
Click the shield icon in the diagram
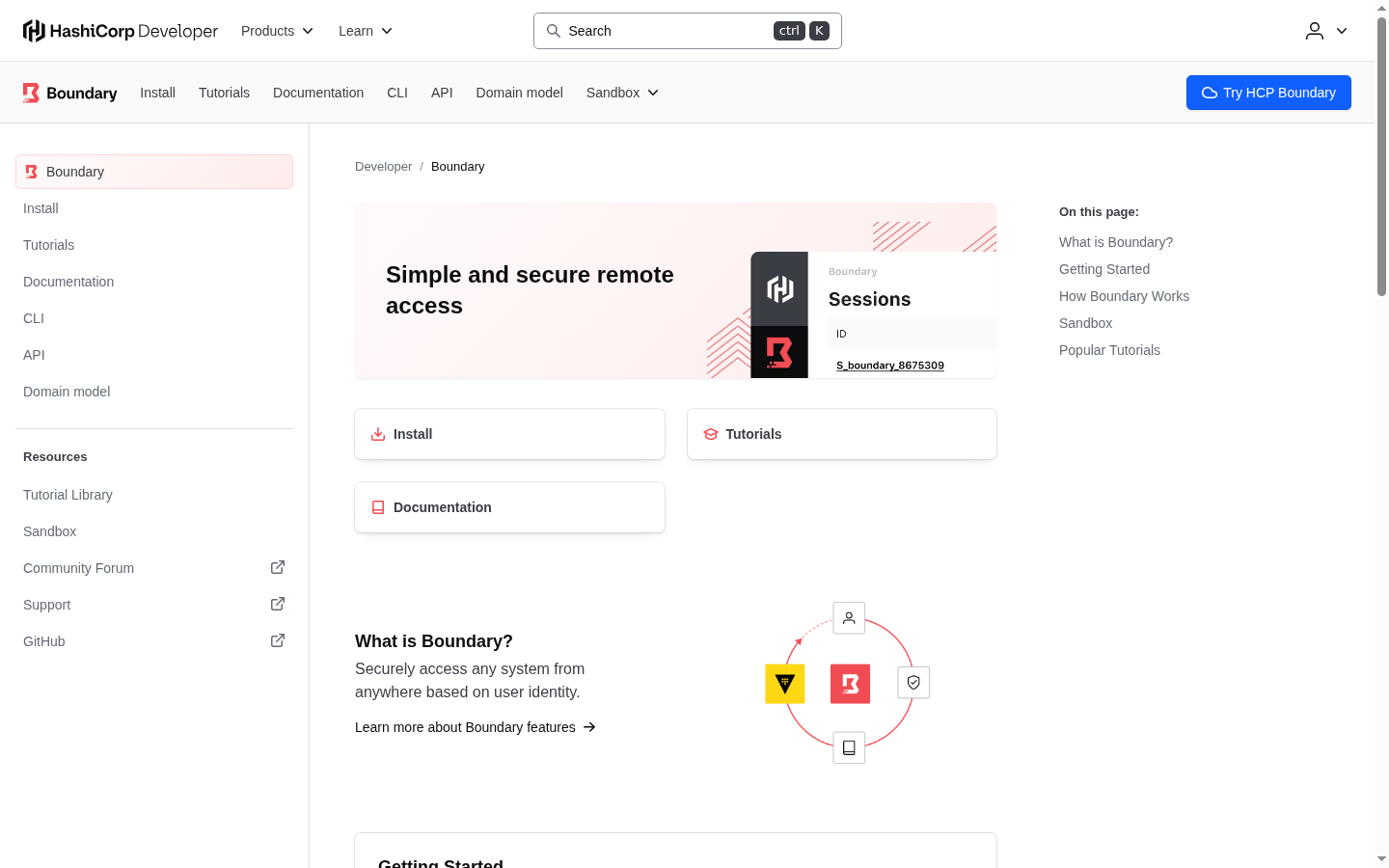pos(913,683)
